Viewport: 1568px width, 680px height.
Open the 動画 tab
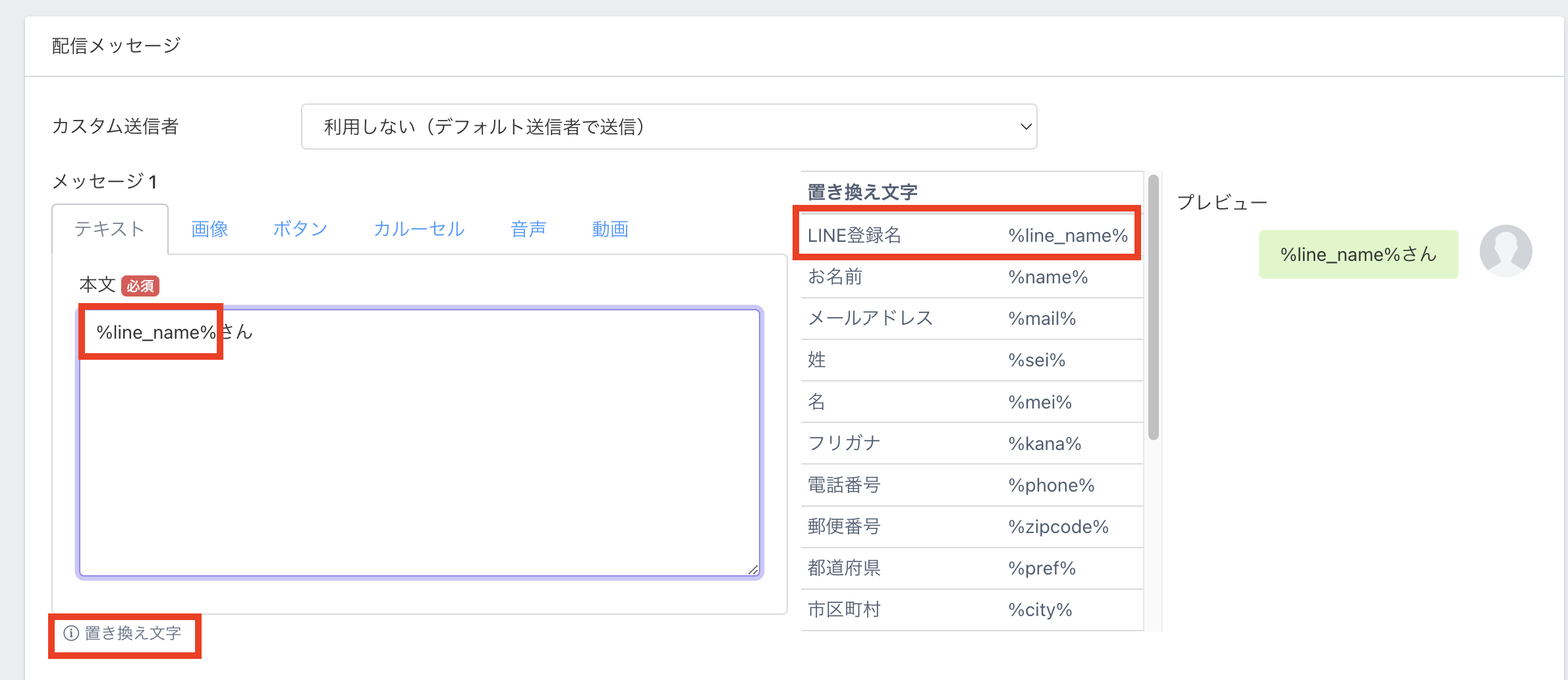pos(610,229)
